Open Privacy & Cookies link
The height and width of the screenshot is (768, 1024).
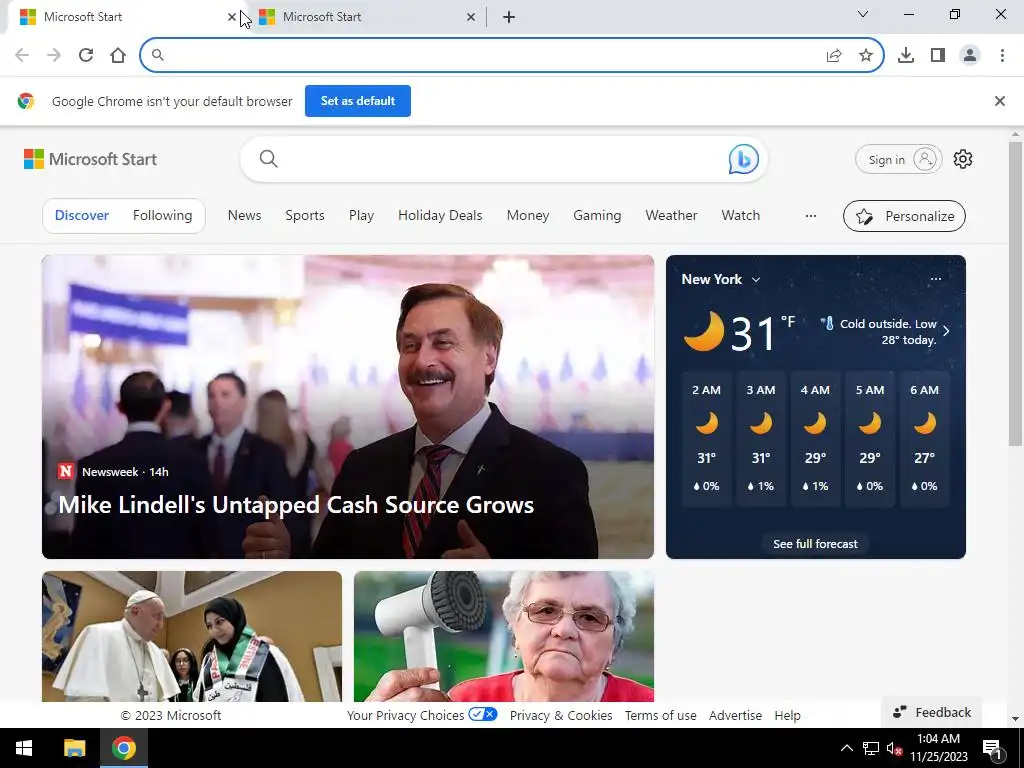click(x=561, y=716)
